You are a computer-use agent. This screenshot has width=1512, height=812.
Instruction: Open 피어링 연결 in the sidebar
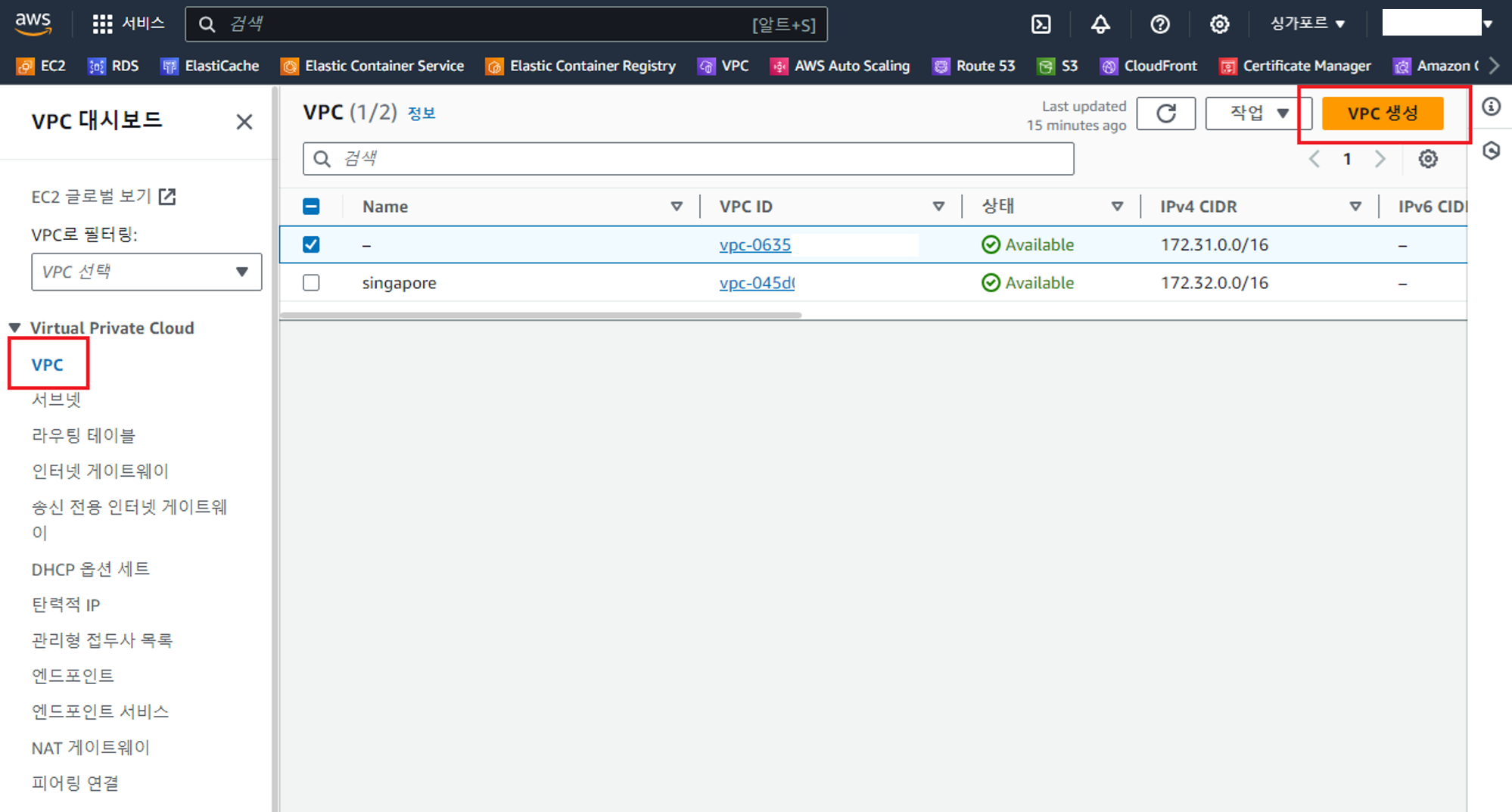(x=75, y=783)
